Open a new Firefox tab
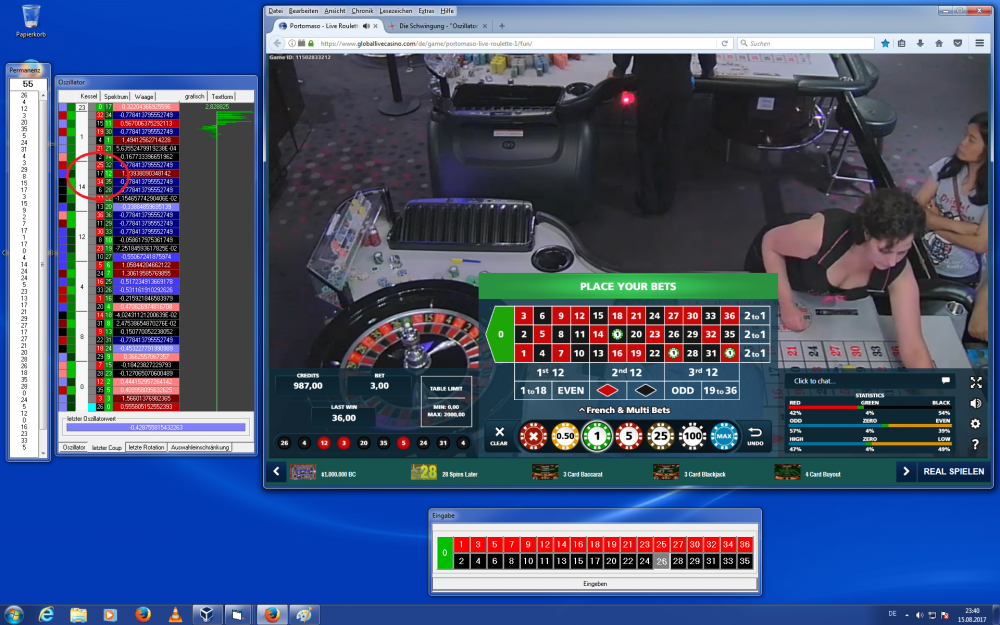The width and height of the screenshot is (1000, 625). tap(502, 26)
